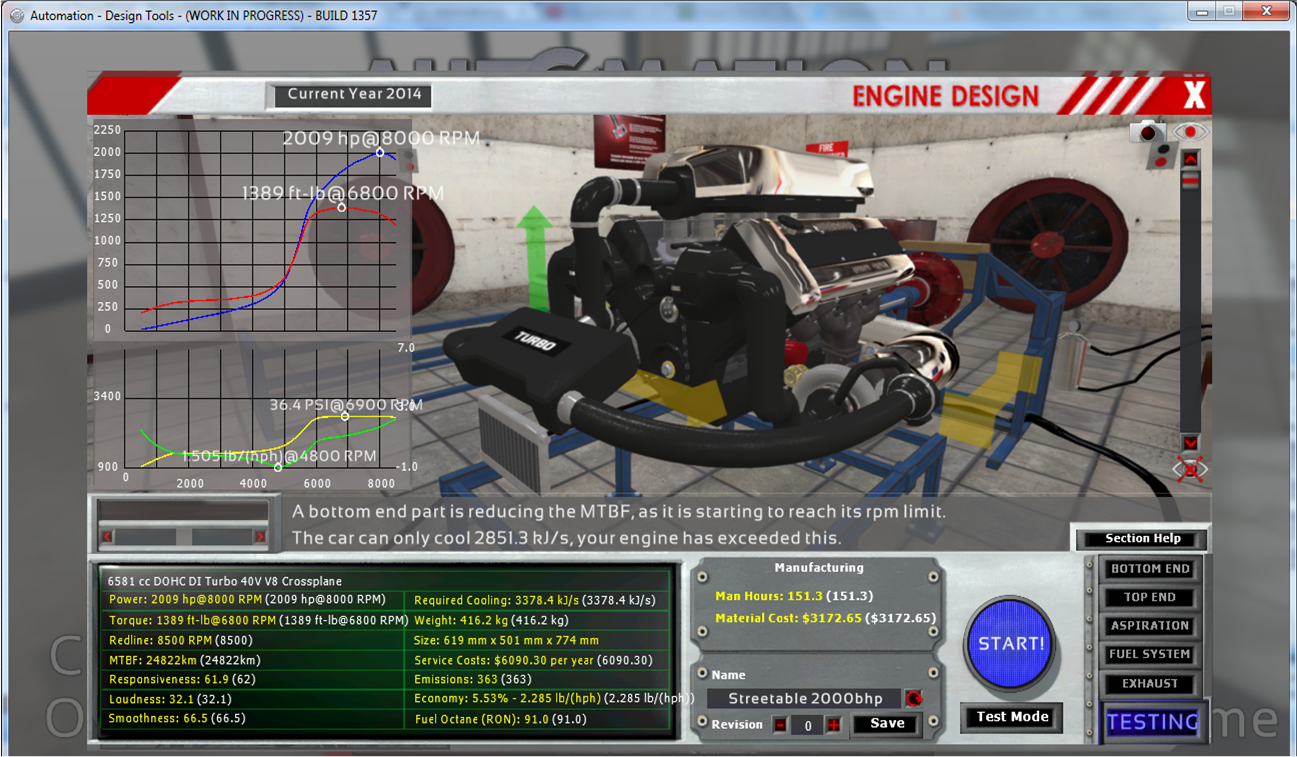The image size is (1297, 757).
Task: Click the green up arrow on engine
Action: tap(534, 238)
